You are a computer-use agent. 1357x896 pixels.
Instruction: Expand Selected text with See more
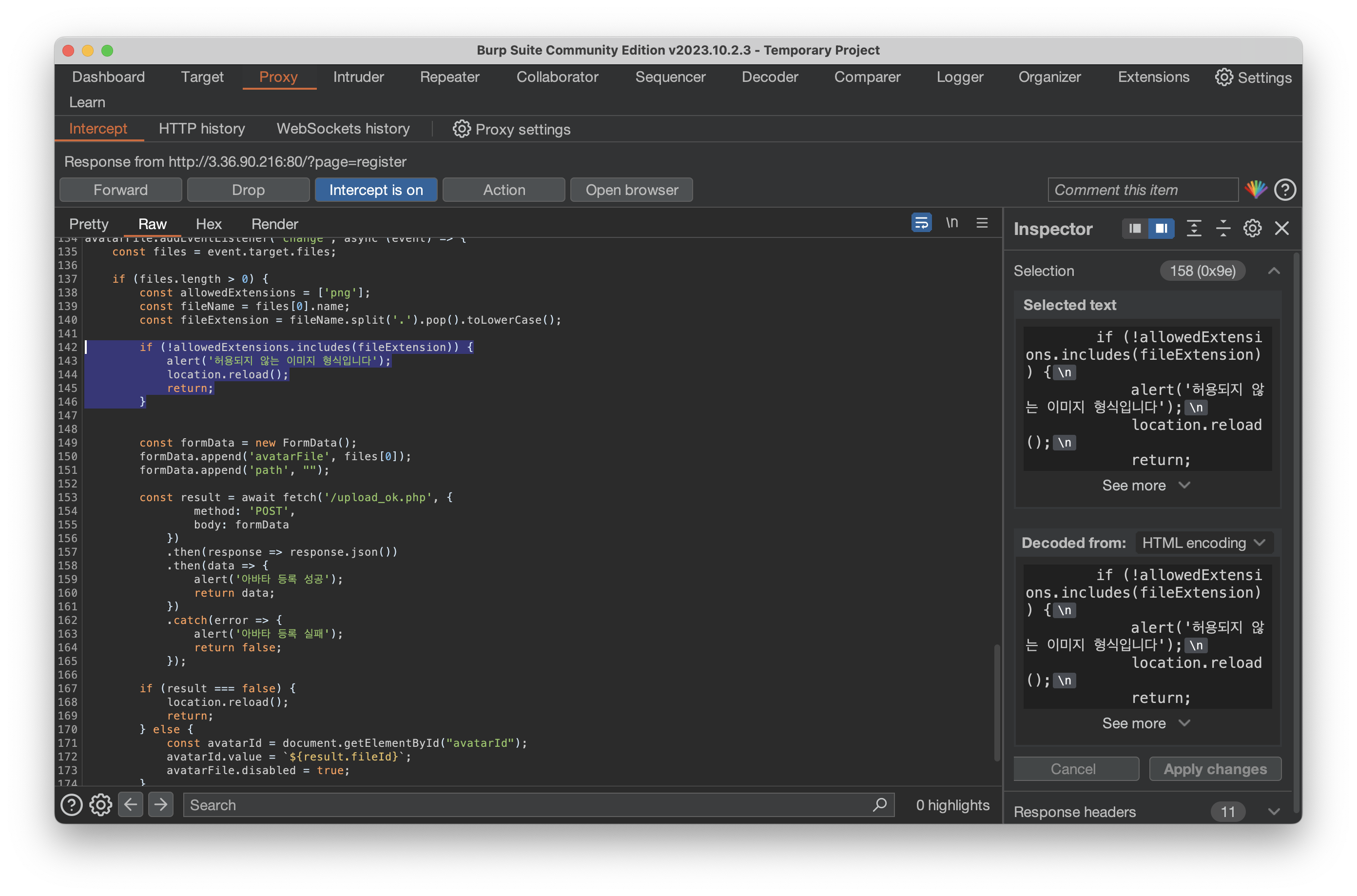[x=1145, y=485]
